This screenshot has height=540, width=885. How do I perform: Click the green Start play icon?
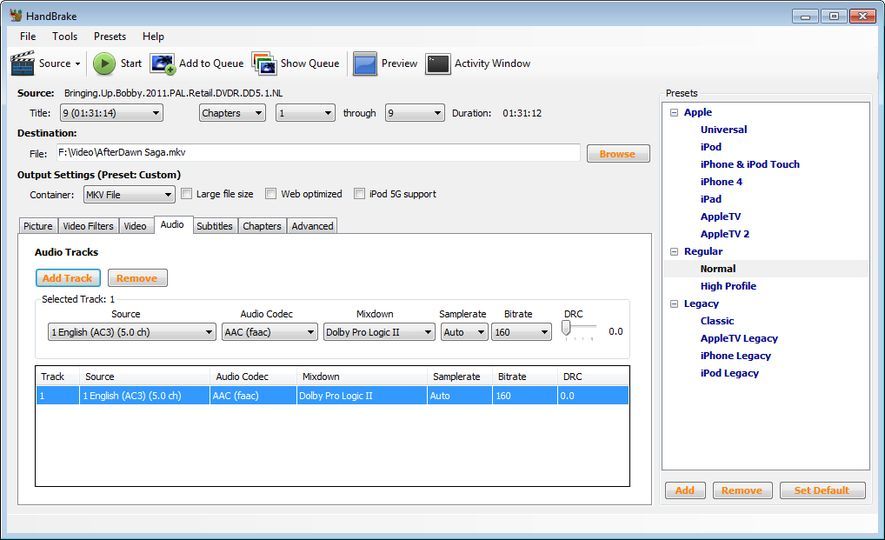(x=104, y=63)
